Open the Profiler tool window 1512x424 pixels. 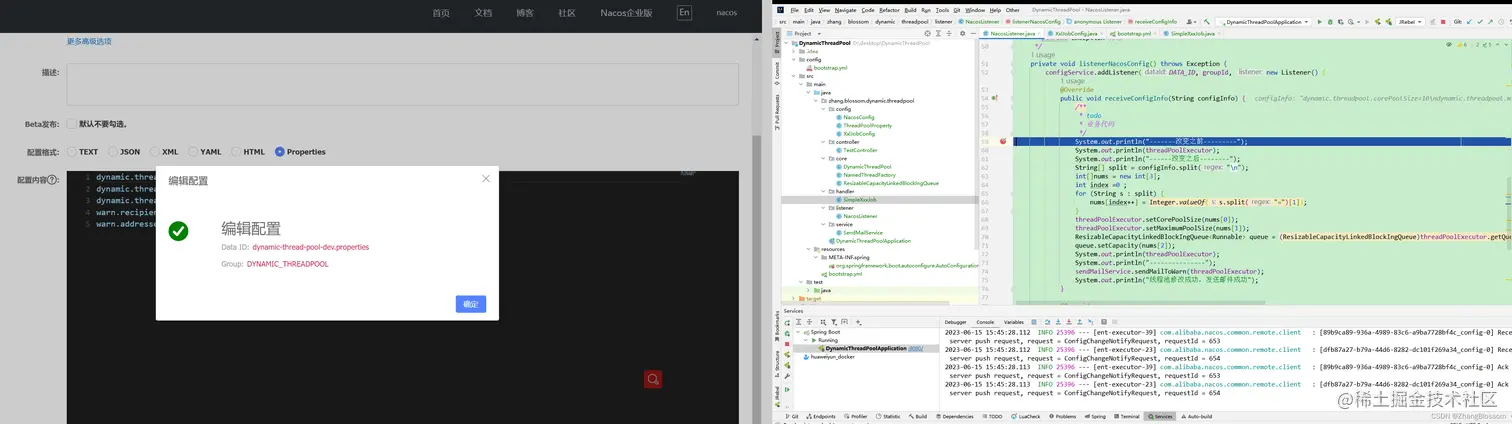(855, 416)
